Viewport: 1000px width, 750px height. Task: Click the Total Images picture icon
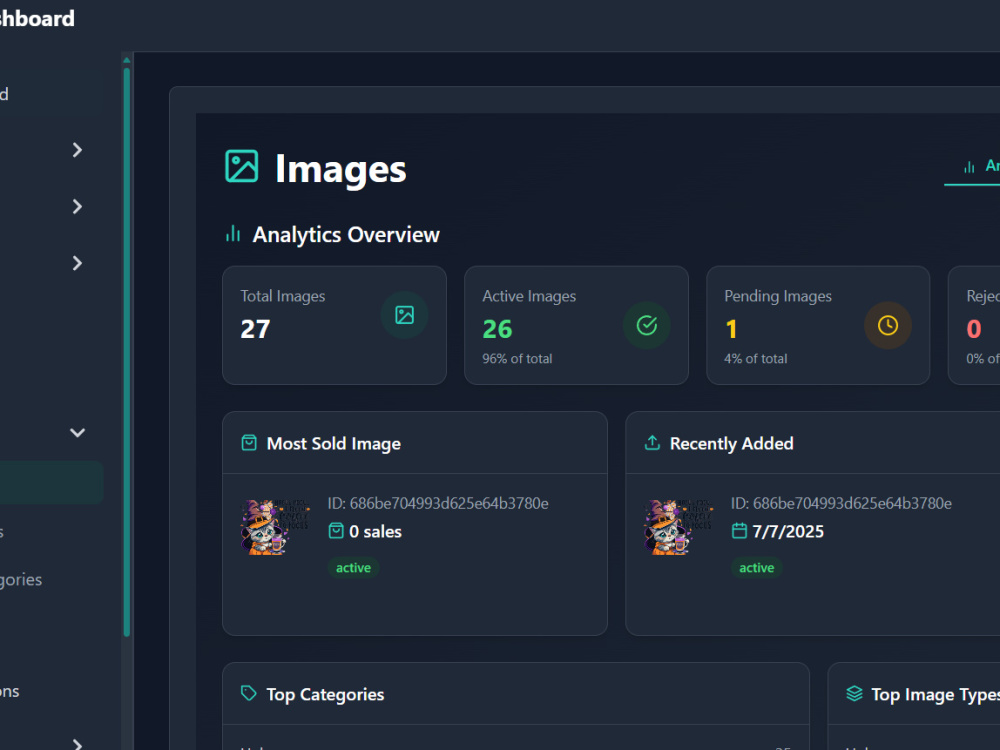404,315
